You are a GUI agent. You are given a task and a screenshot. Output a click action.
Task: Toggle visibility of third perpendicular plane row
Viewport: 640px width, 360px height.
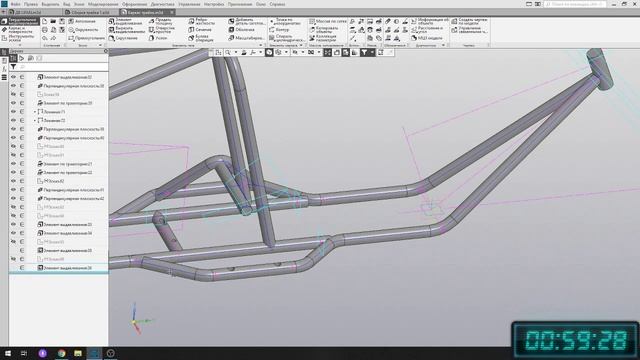(13, 138)
